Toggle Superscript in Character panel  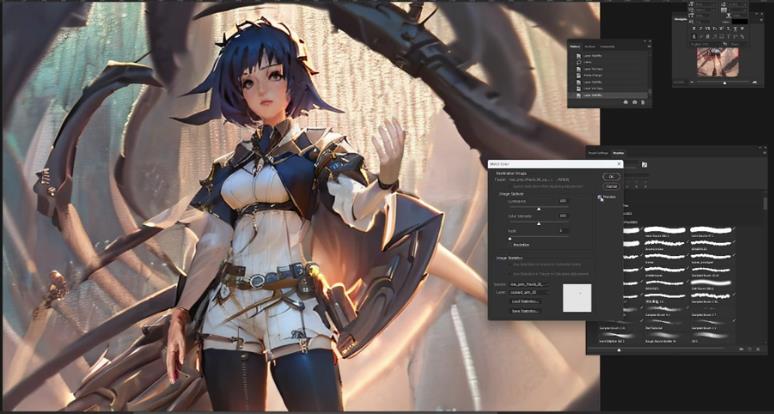pos(721,28)
